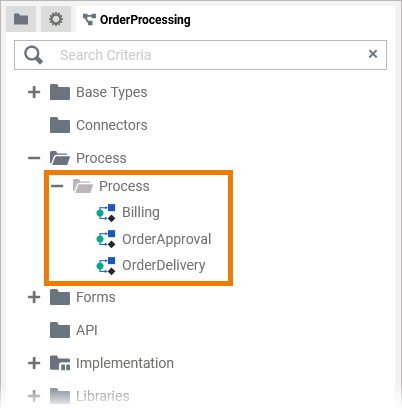
Task: Click the OrderDelivery process model icon
Action: (106, 266)
